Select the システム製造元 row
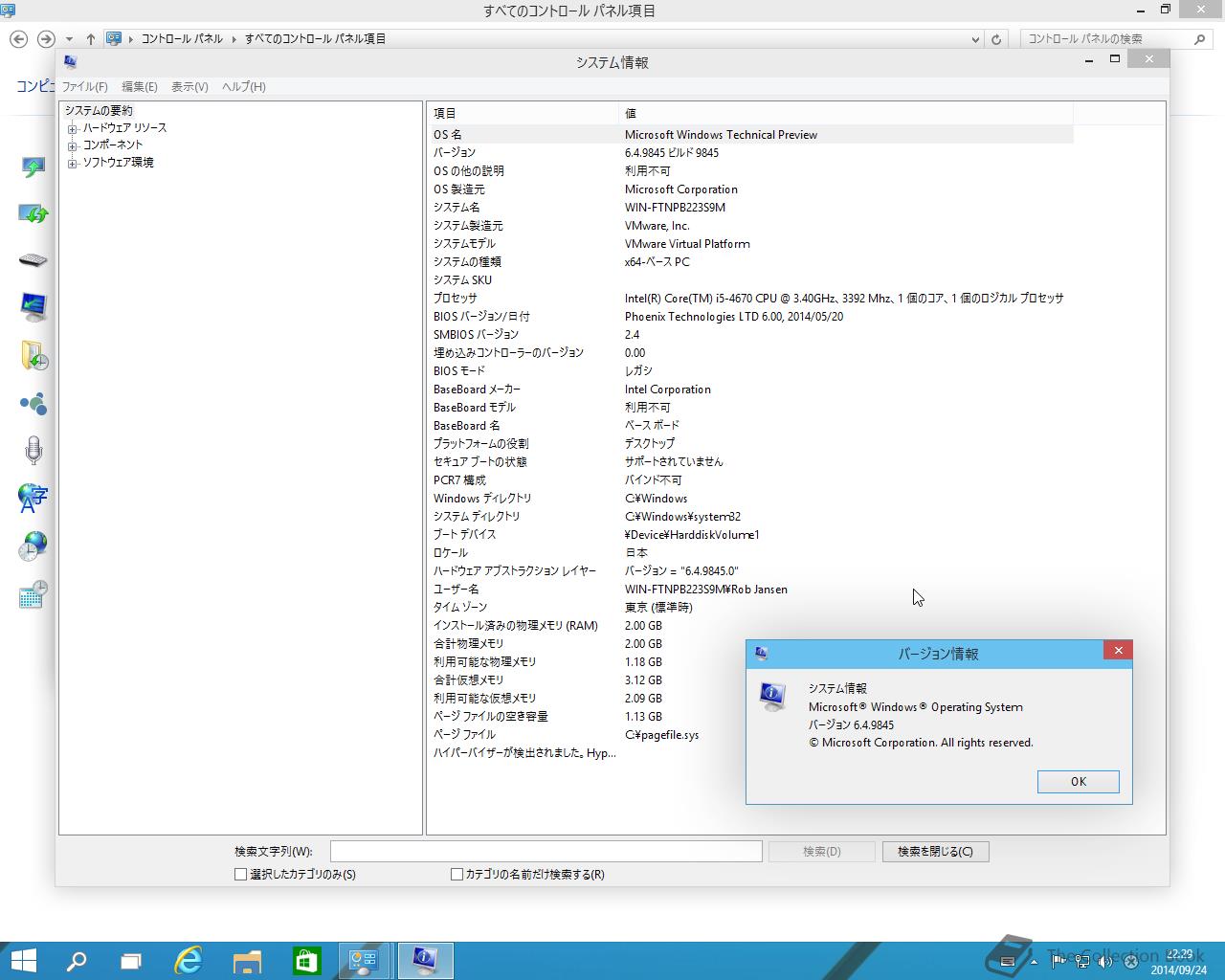Image resolution: width=1225 pixels, height=980 pixels. 750,226
